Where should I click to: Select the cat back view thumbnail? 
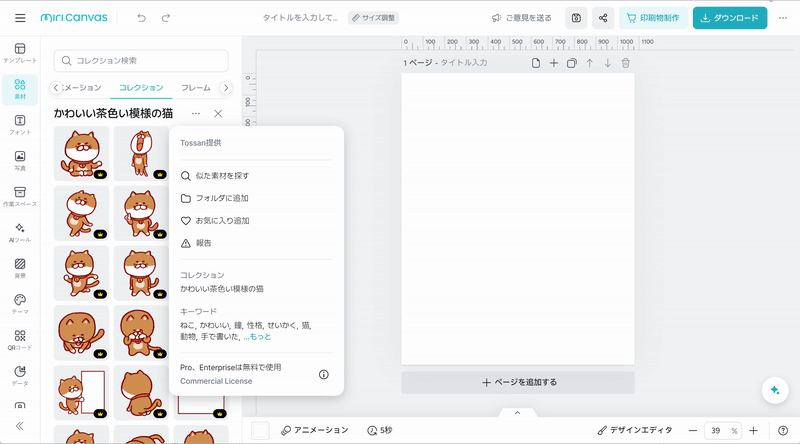(x=141, y=392)
